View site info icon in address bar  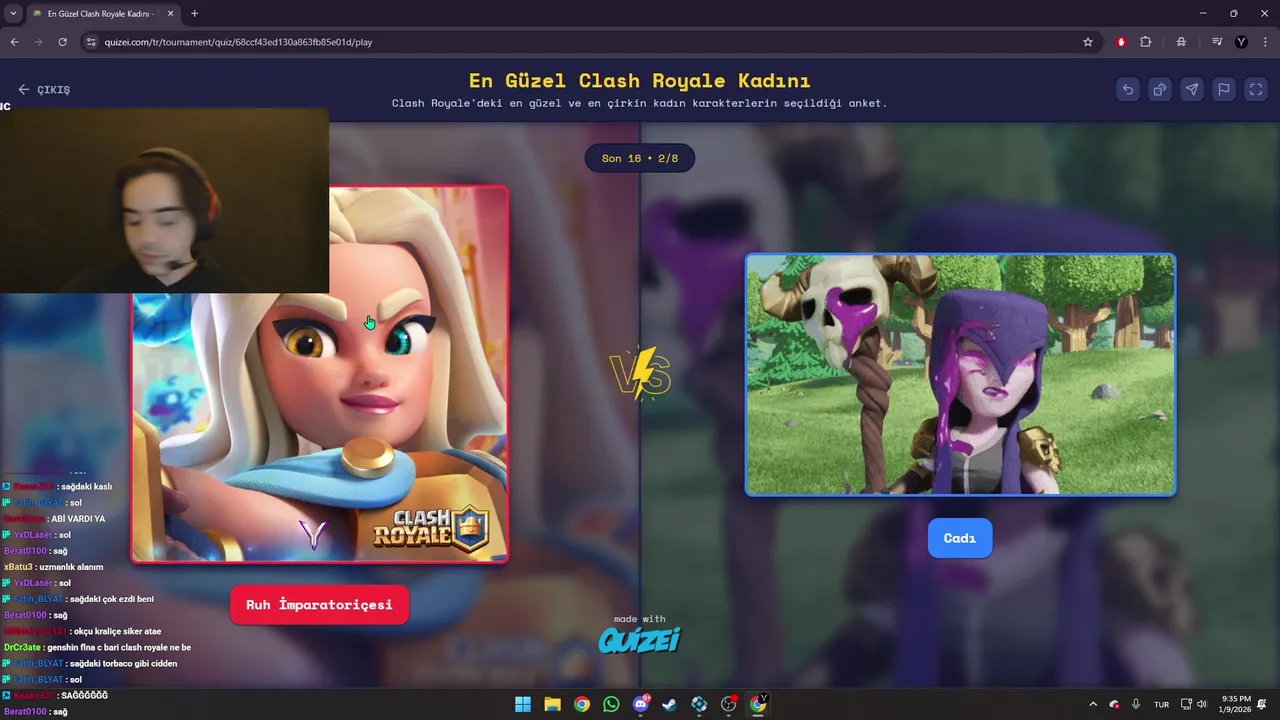[x=91, y=42]
